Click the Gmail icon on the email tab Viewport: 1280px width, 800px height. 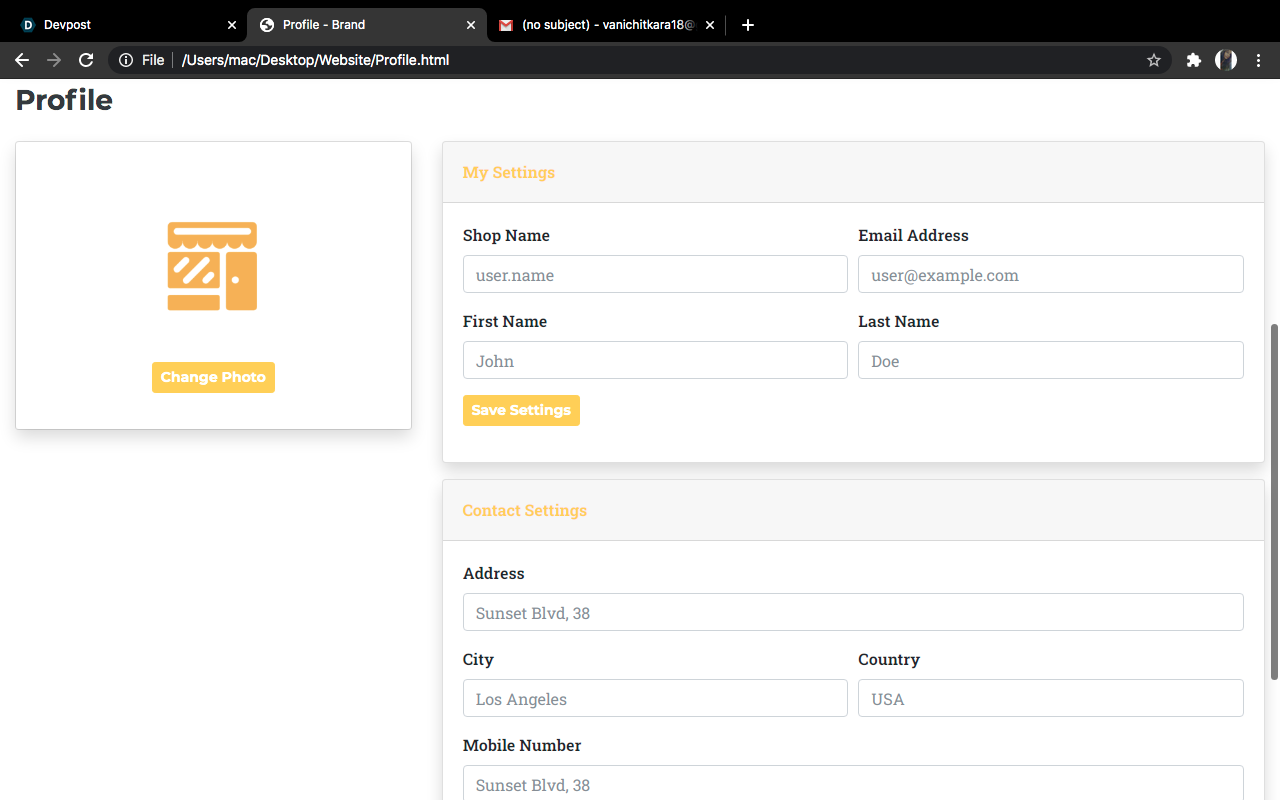(x=504, y=24)
